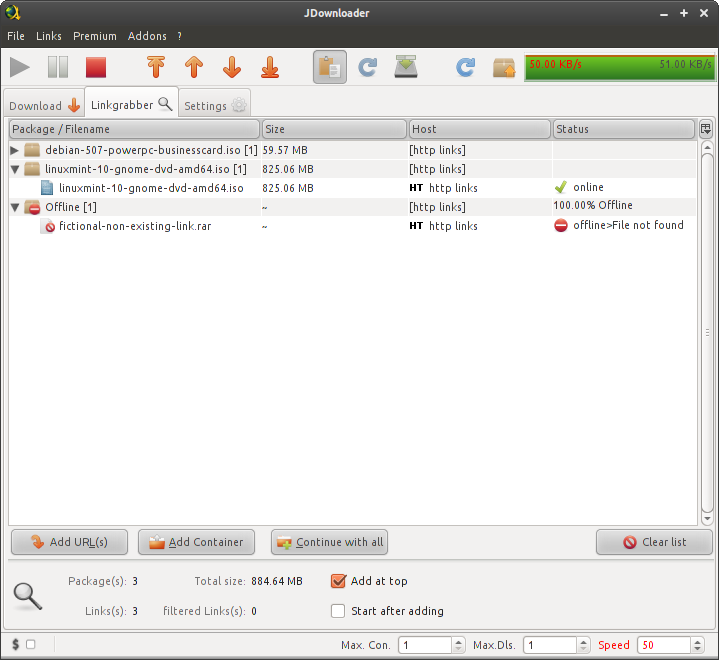Click the Max.Dls. input field

550,645
